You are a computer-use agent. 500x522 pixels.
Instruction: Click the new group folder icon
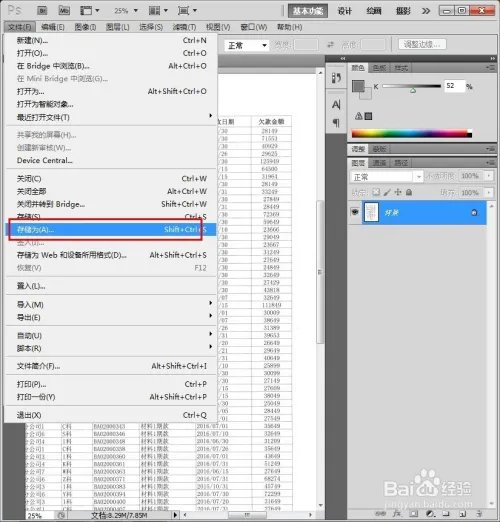click(446, 514)
